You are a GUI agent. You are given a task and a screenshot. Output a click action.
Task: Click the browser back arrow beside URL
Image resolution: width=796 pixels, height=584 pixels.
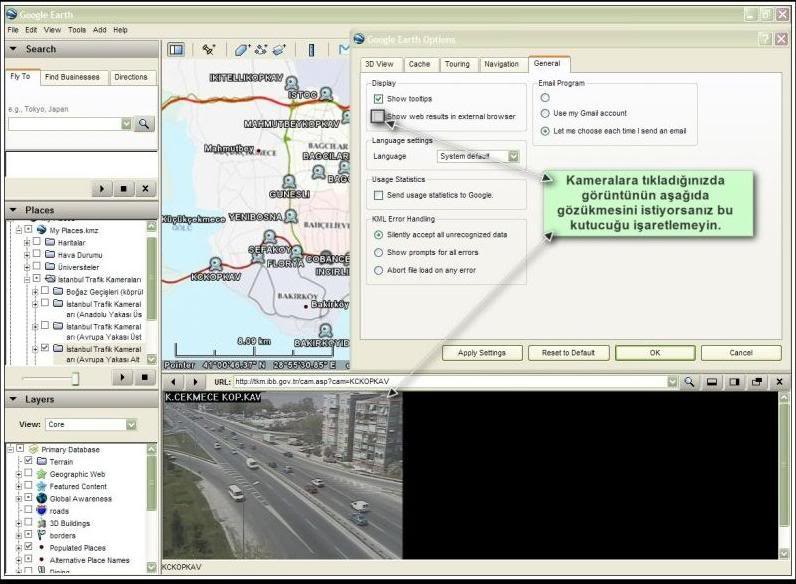[174, 382]
